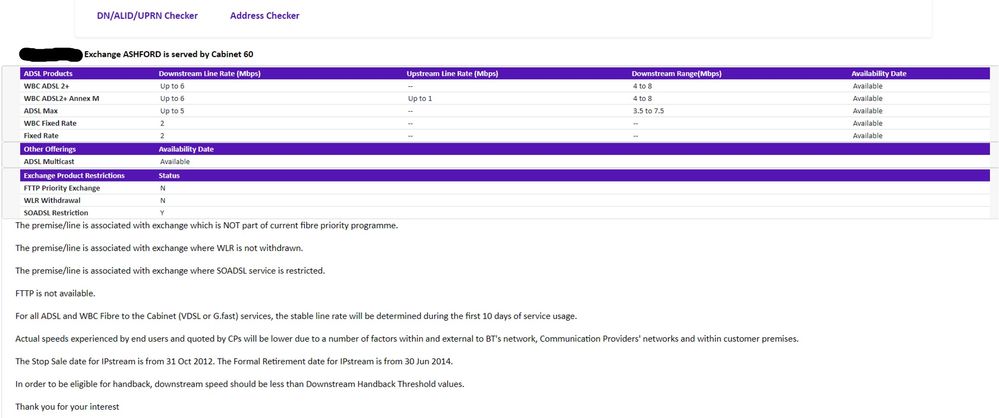Click the Other Offerings section header
Screen dimensions: 999x418
(50, 149)
